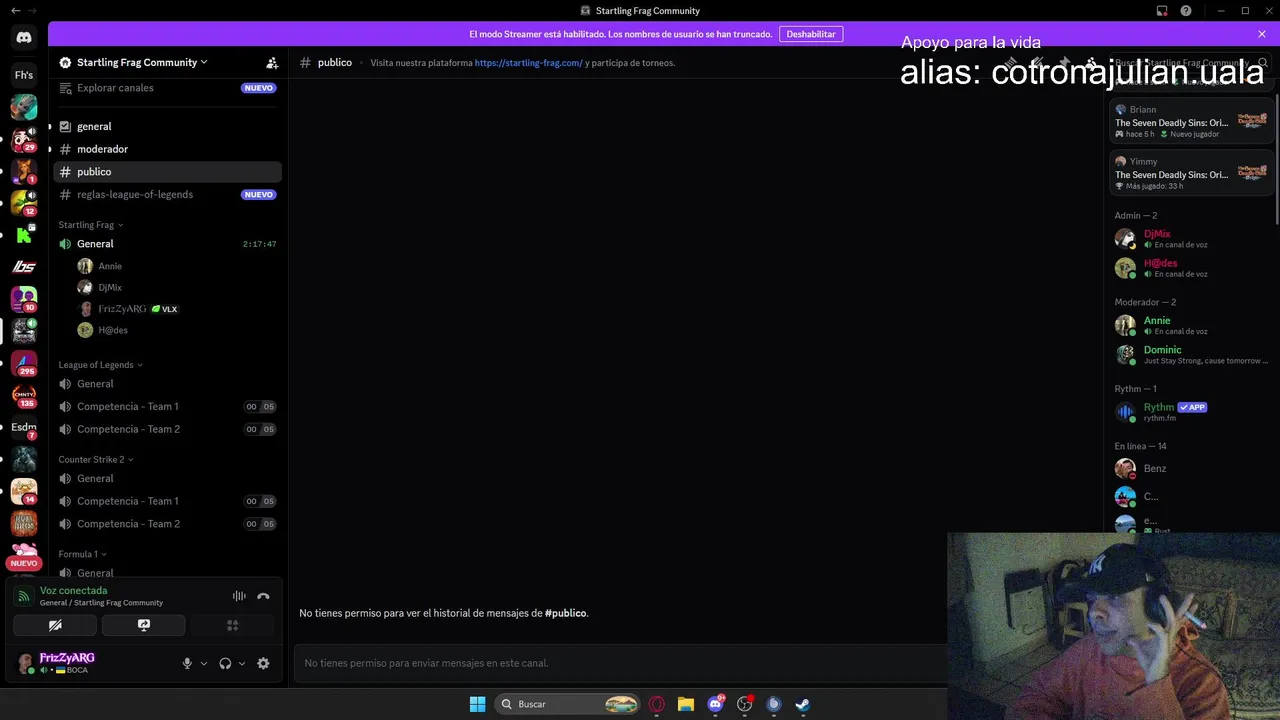Open microphone input options chevron

point(204,663)
